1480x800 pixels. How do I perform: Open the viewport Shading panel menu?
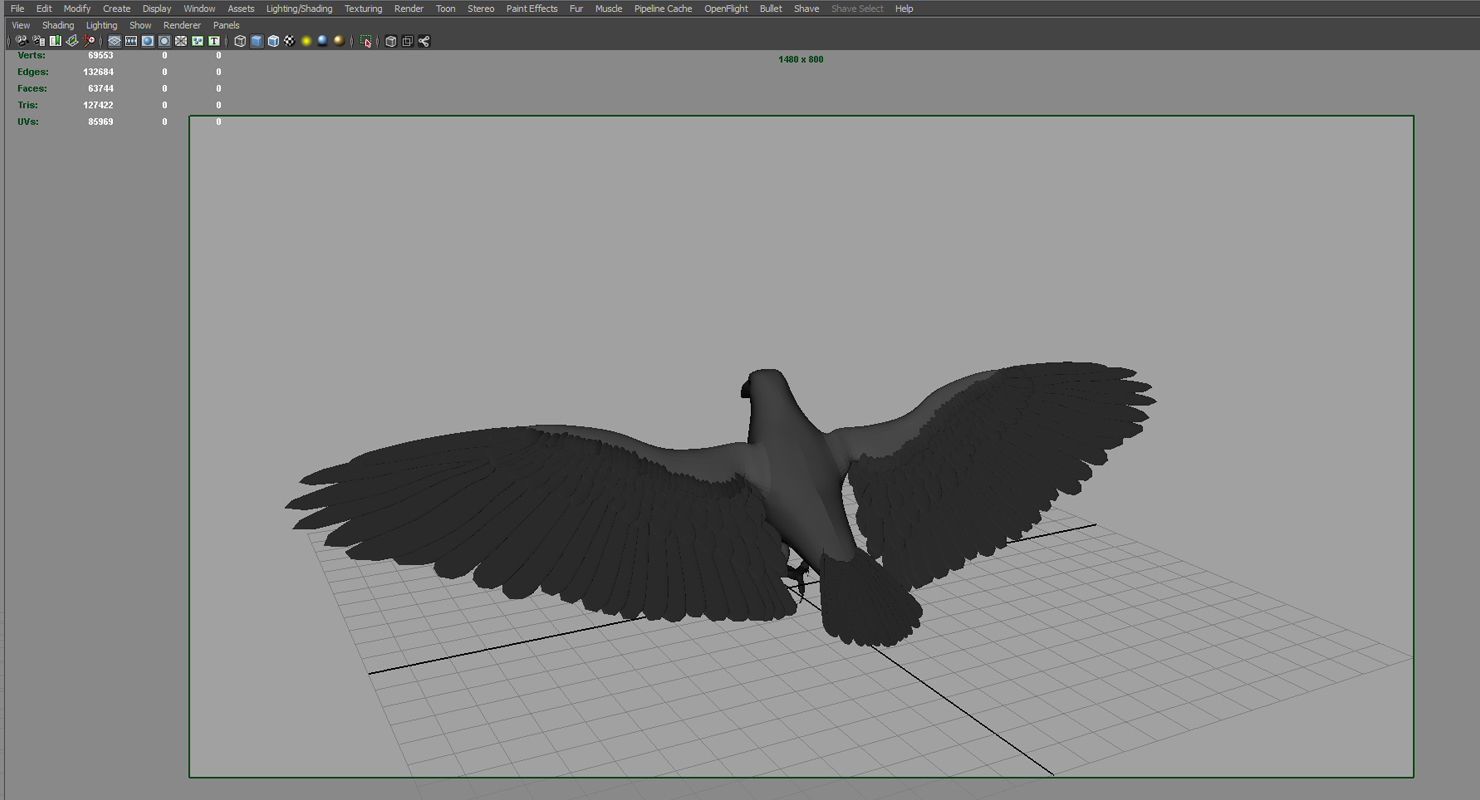pyautogui.click(x=58, y=25)
